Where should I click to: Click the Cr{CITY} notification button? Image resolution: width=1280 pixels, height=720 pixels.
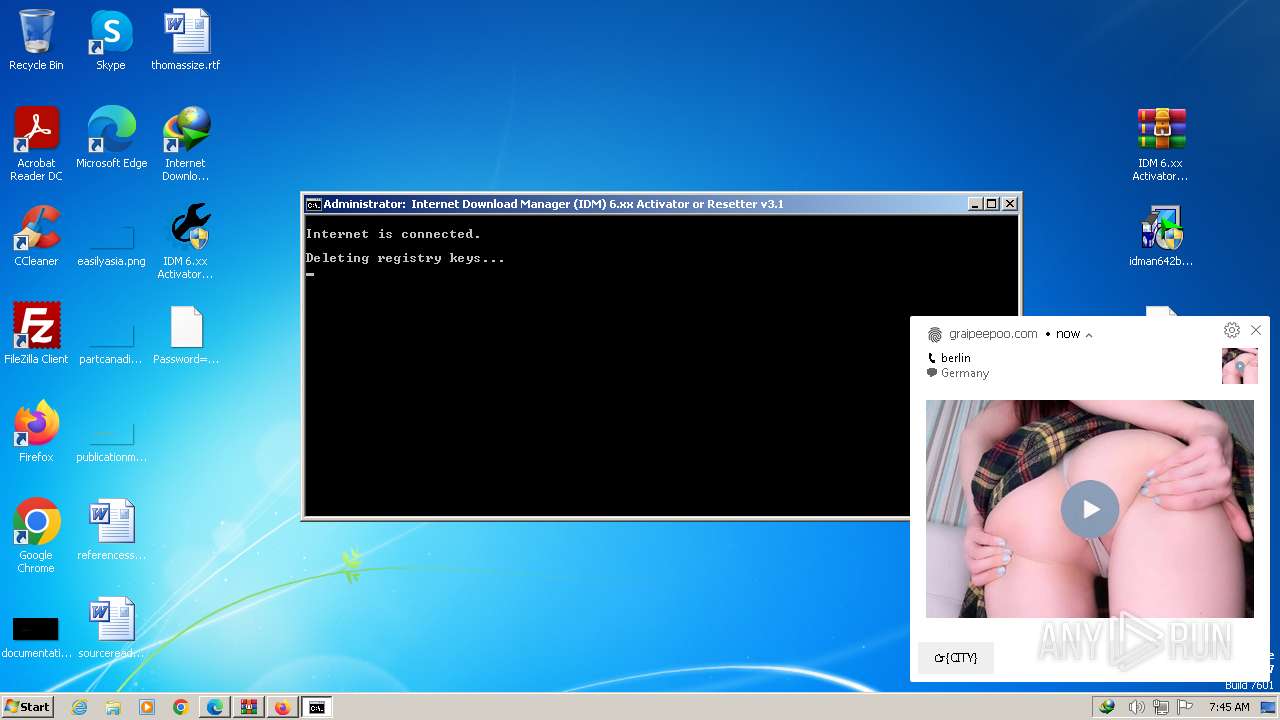(956, 658)
